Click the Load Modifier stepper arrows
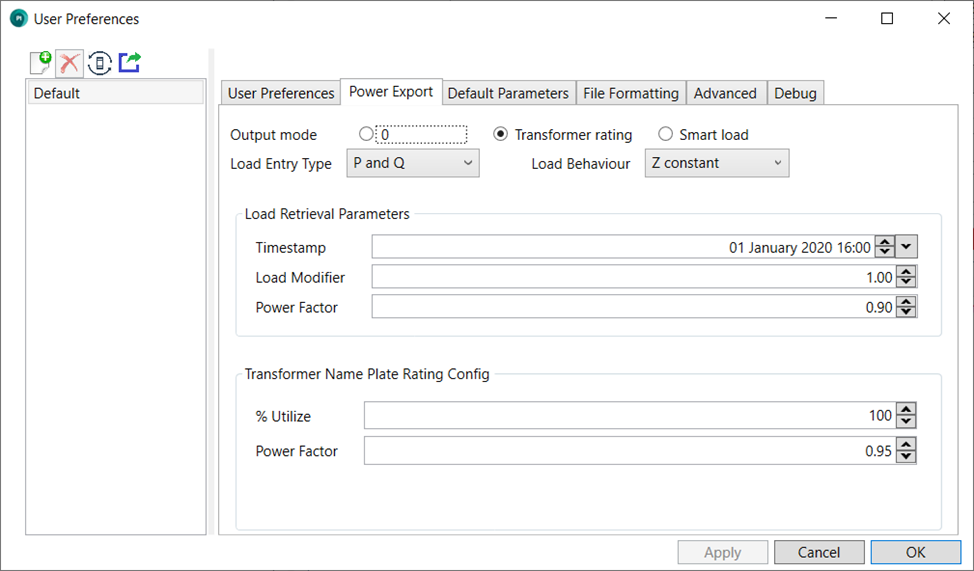974x571 pixels. pyautogui.click(x=906, y=277)
